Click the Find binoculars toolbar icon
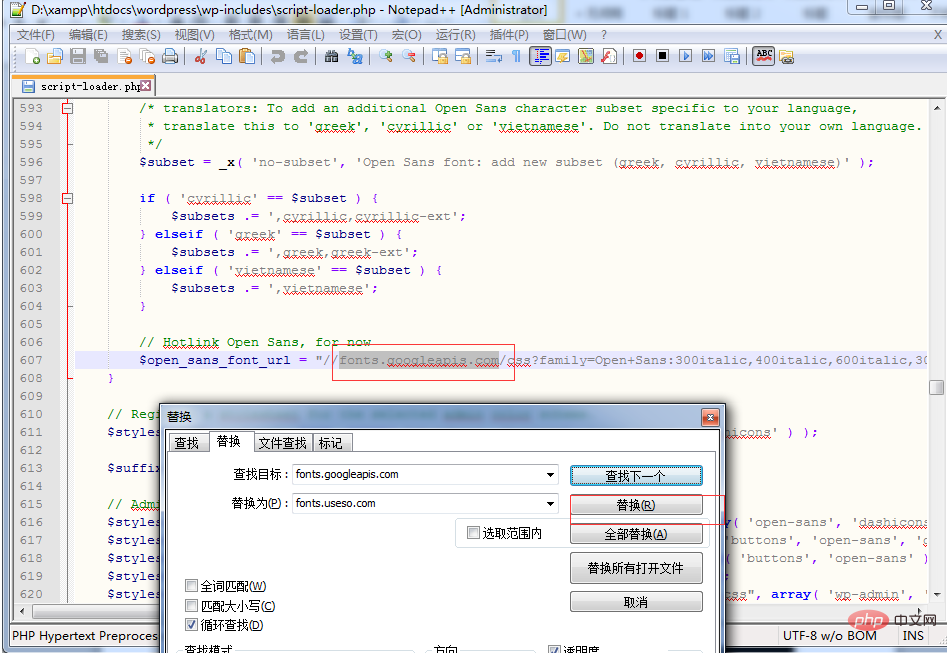The image size is (947, 653). pos(332,57)
